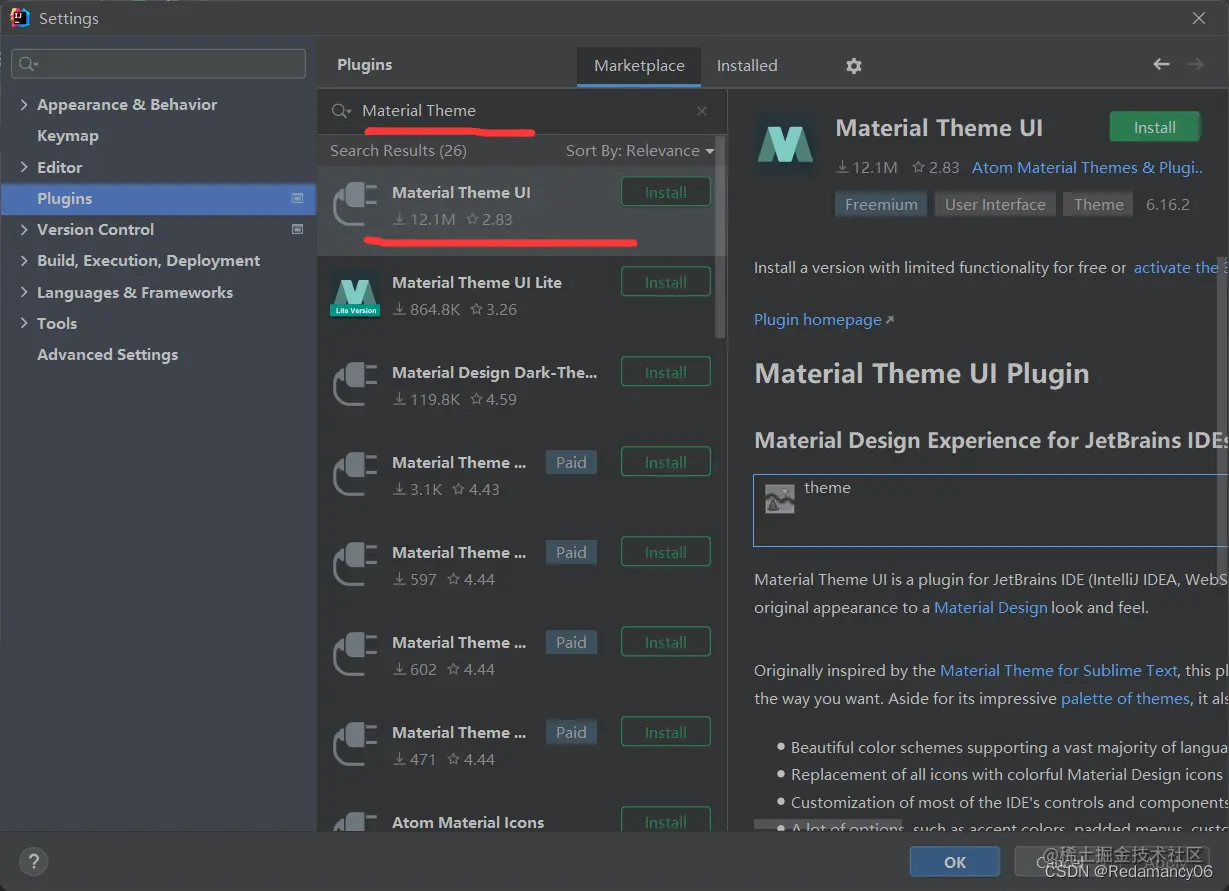Image resolution: width=1229 pixels, height=891 pixels.
Task: Close the Settings dialog window
Action: click(1199, 18)
